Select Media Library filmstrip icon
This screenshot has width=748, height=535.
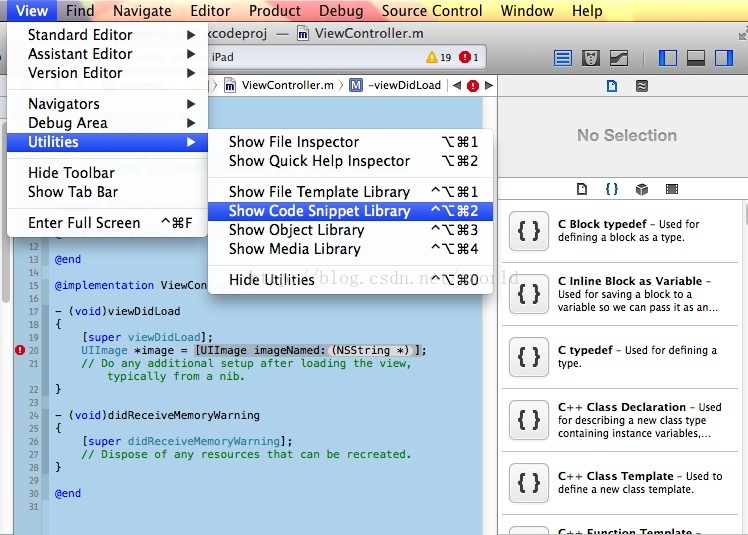pos(672,189)
